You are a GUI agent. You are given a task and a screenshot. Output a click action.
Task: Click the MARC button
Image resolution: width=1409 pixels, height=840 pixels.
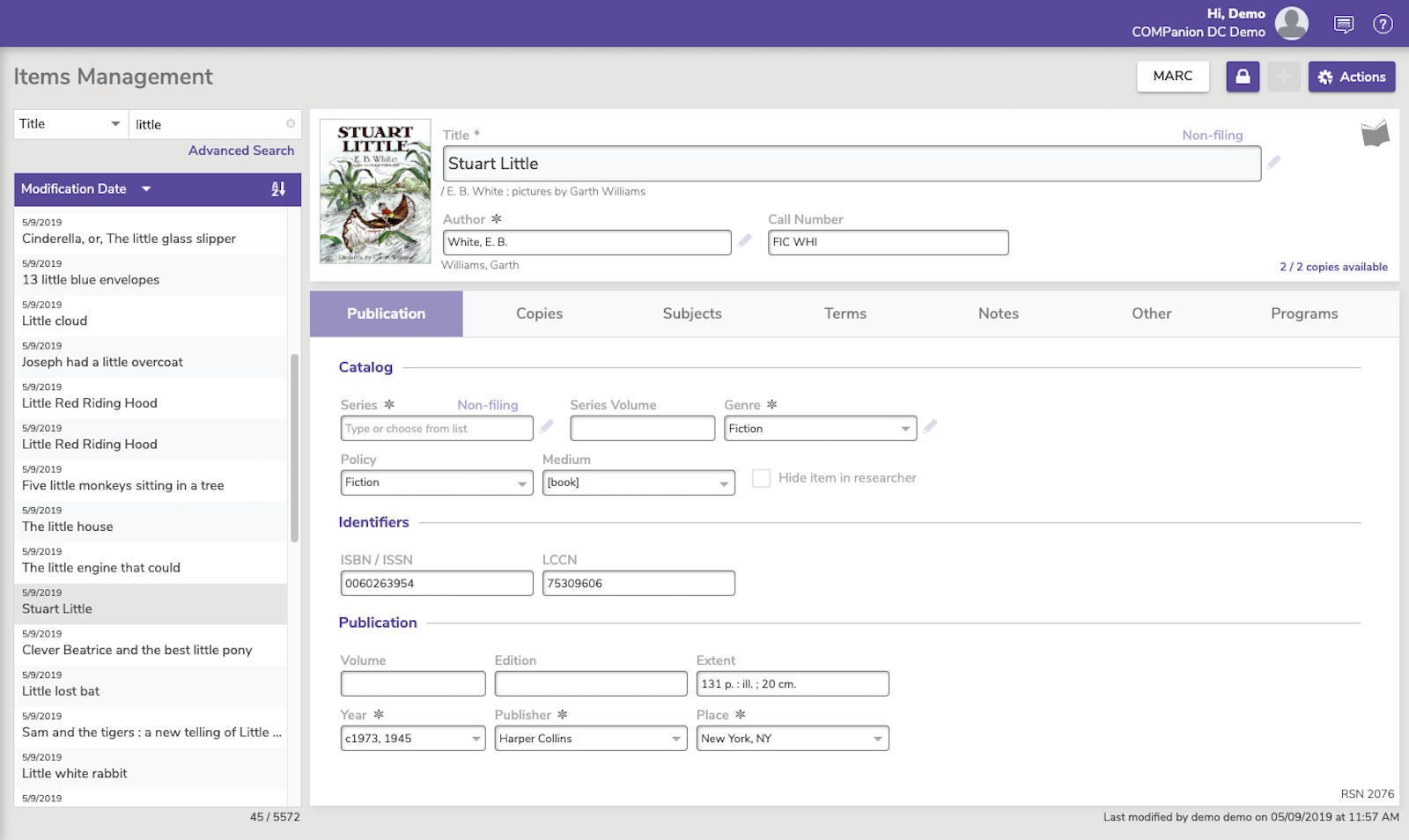[1172, 77]
